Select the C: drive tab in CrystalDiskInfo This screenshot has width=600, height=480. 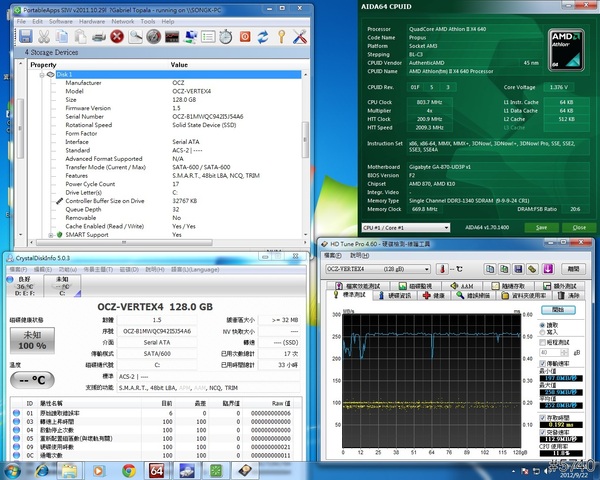63,287
